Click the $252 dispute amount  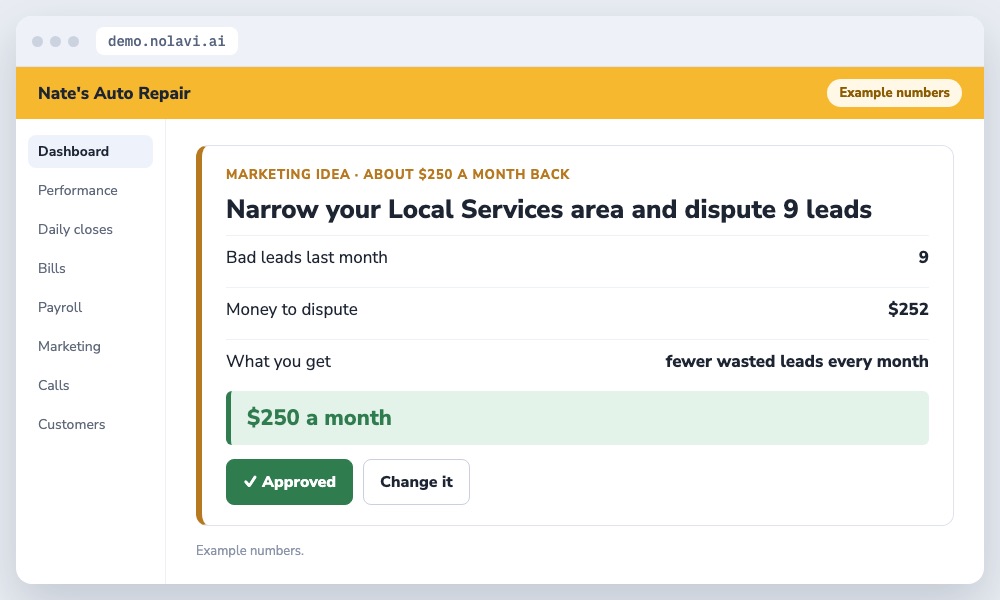(x=908, y=309)
